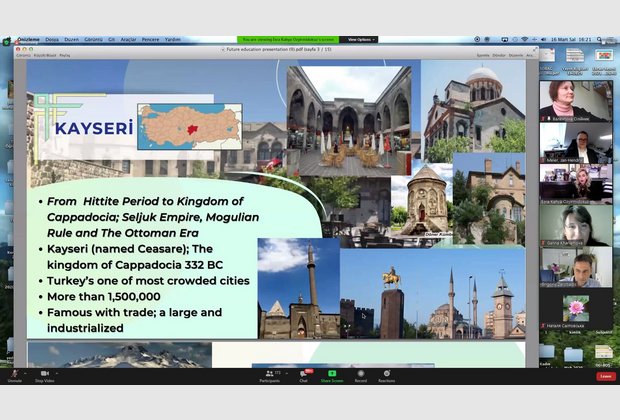620x420 pixels.
Task: Select Meier, Jan-Hendrik participant video
Action: point(576,143)
